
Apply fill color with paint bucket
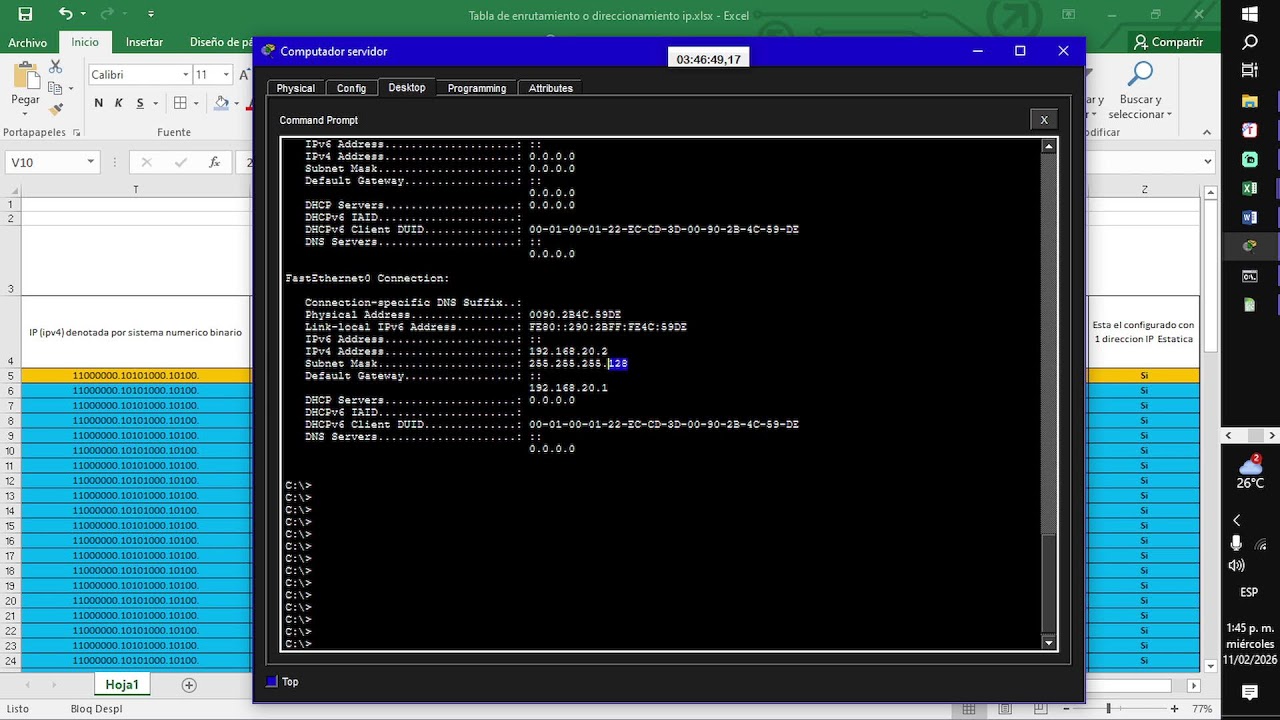(221, 103)
